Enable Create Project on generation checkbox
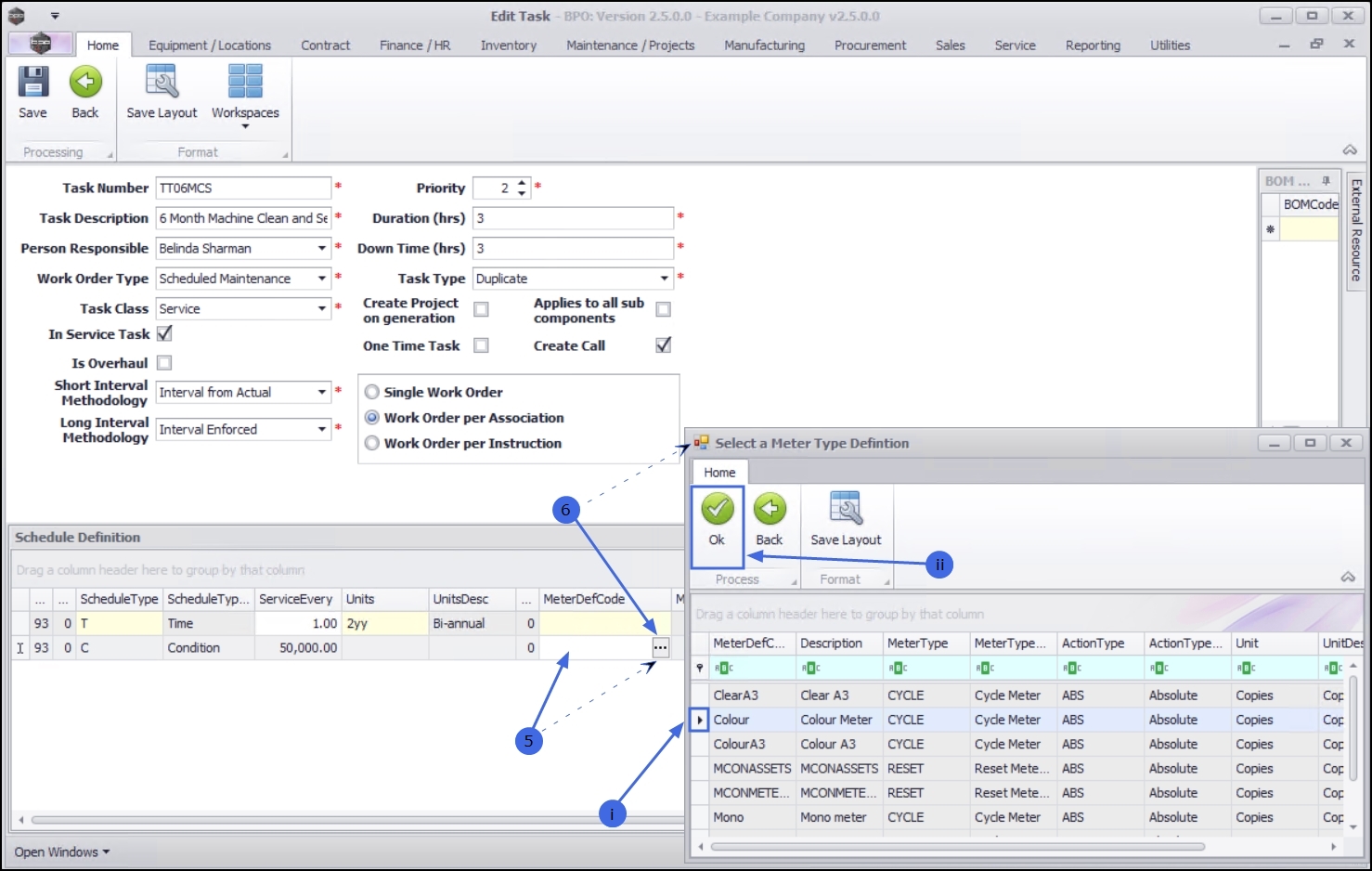The image size is (1372, 871). (481, 309)
